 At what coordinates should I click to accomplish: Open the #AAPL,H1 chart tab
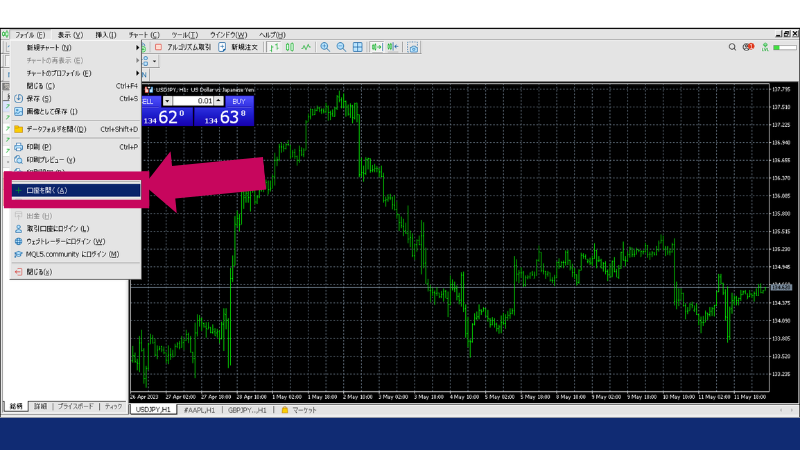[201, 410]
